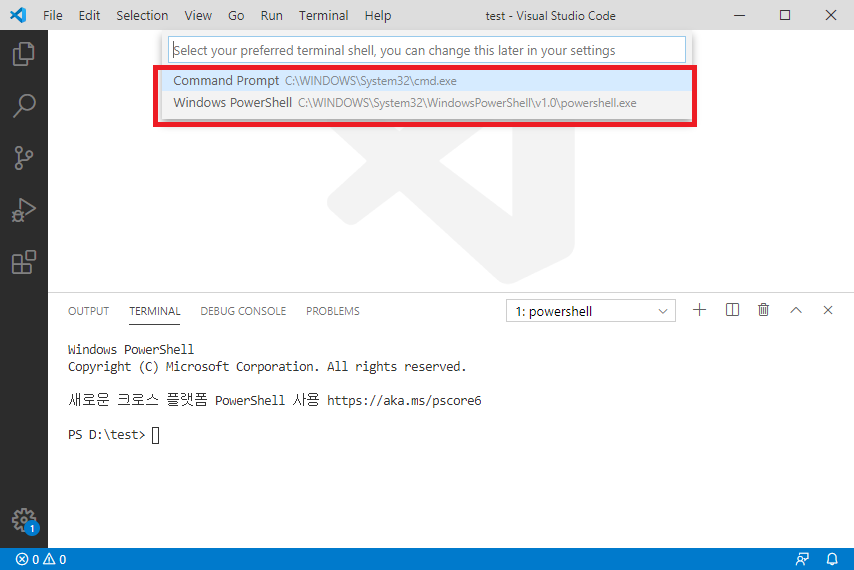The height and width of the screenshot is (570, 854).
Task: Open the Run and Debug view
Action: coord(23,210)
